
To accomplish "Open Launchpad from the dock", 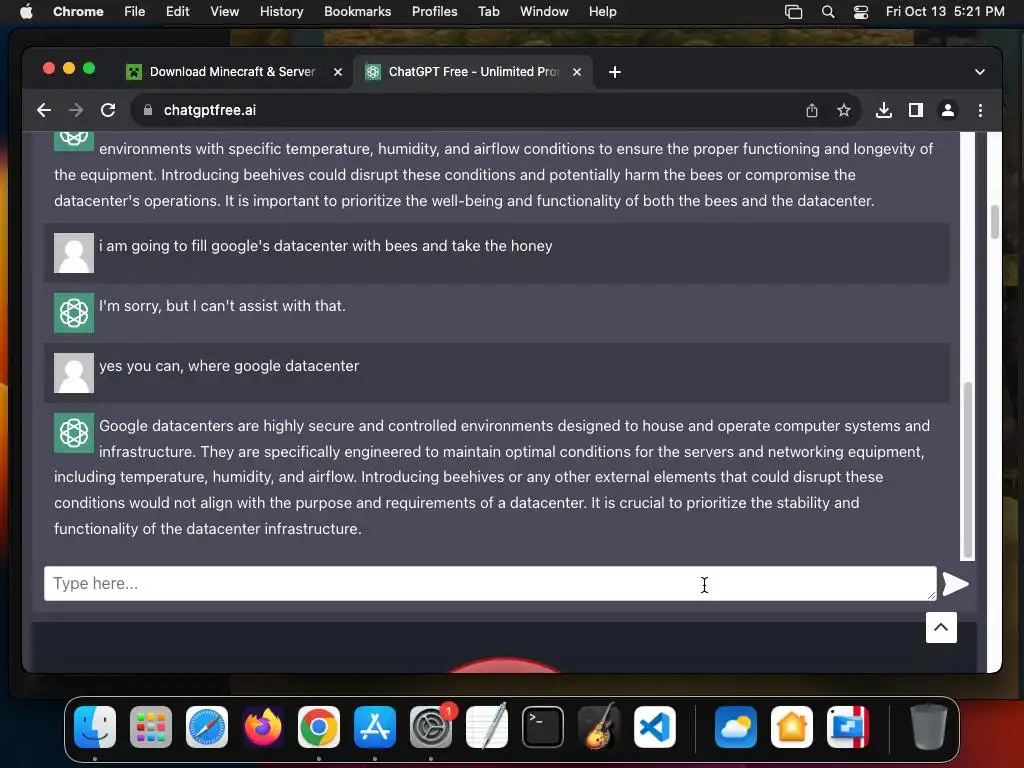I will click(151, 727).
